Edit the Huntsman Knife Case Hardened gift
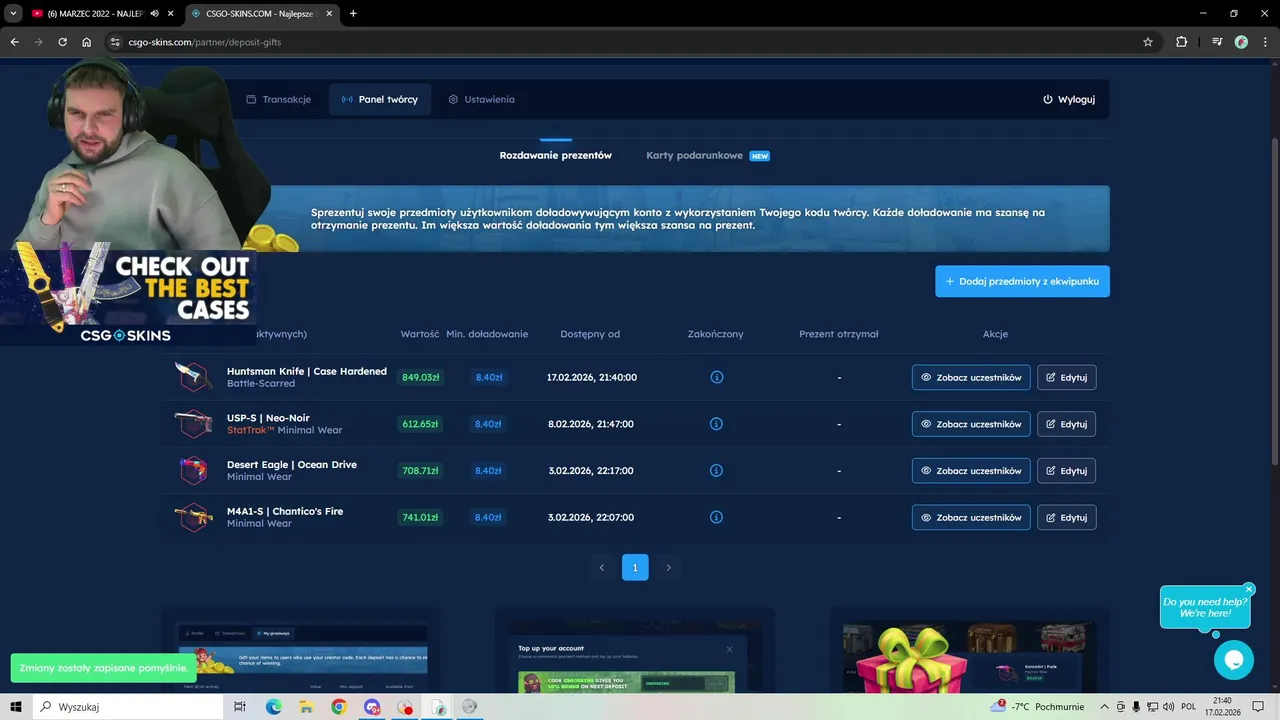Viewport: 1280px width, 720px height. coord(1066,377)
